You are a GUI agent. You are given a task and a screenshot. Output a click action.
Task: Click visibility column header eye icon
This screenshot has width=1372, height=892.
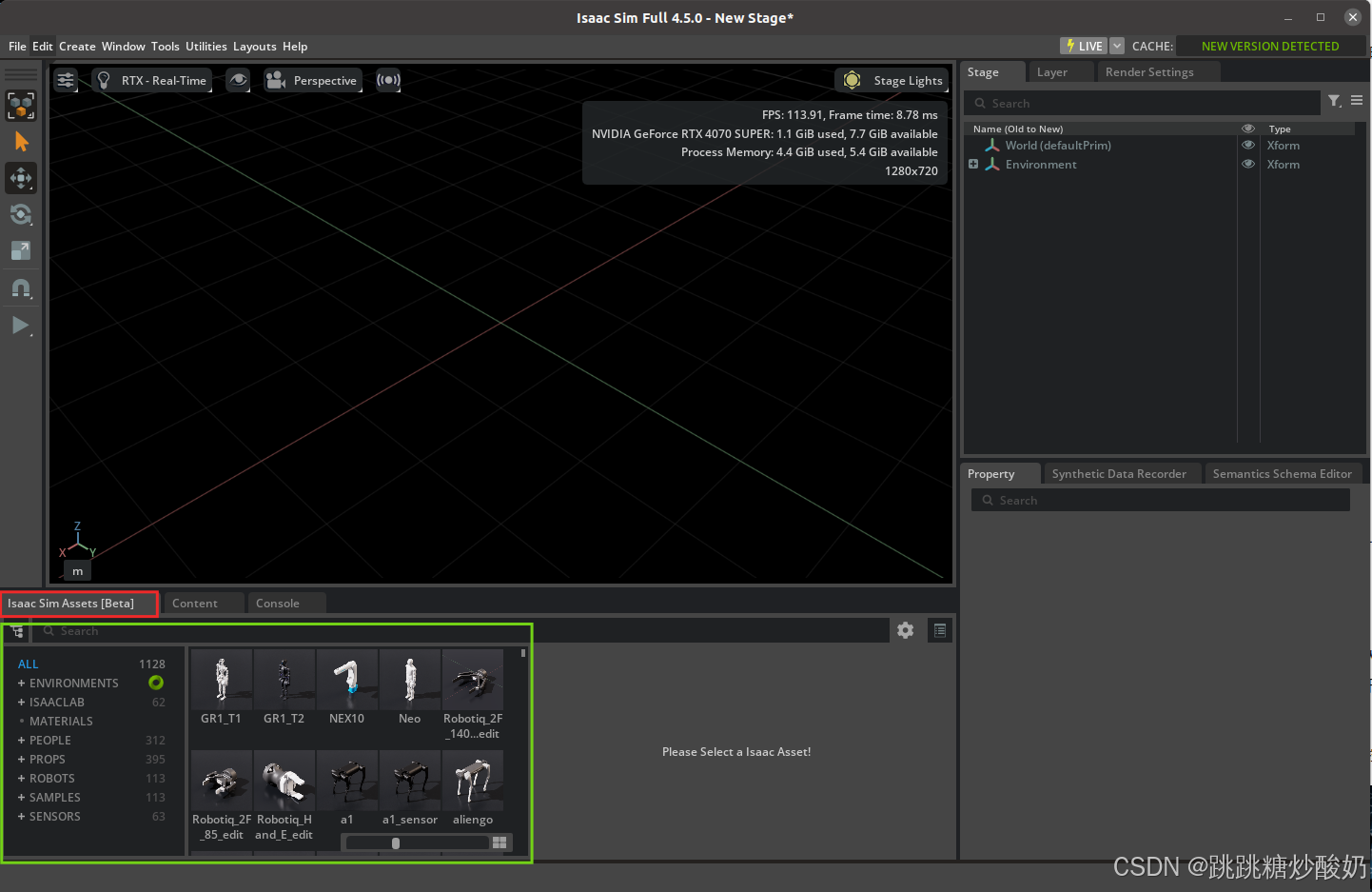[x=1248, y=129]
